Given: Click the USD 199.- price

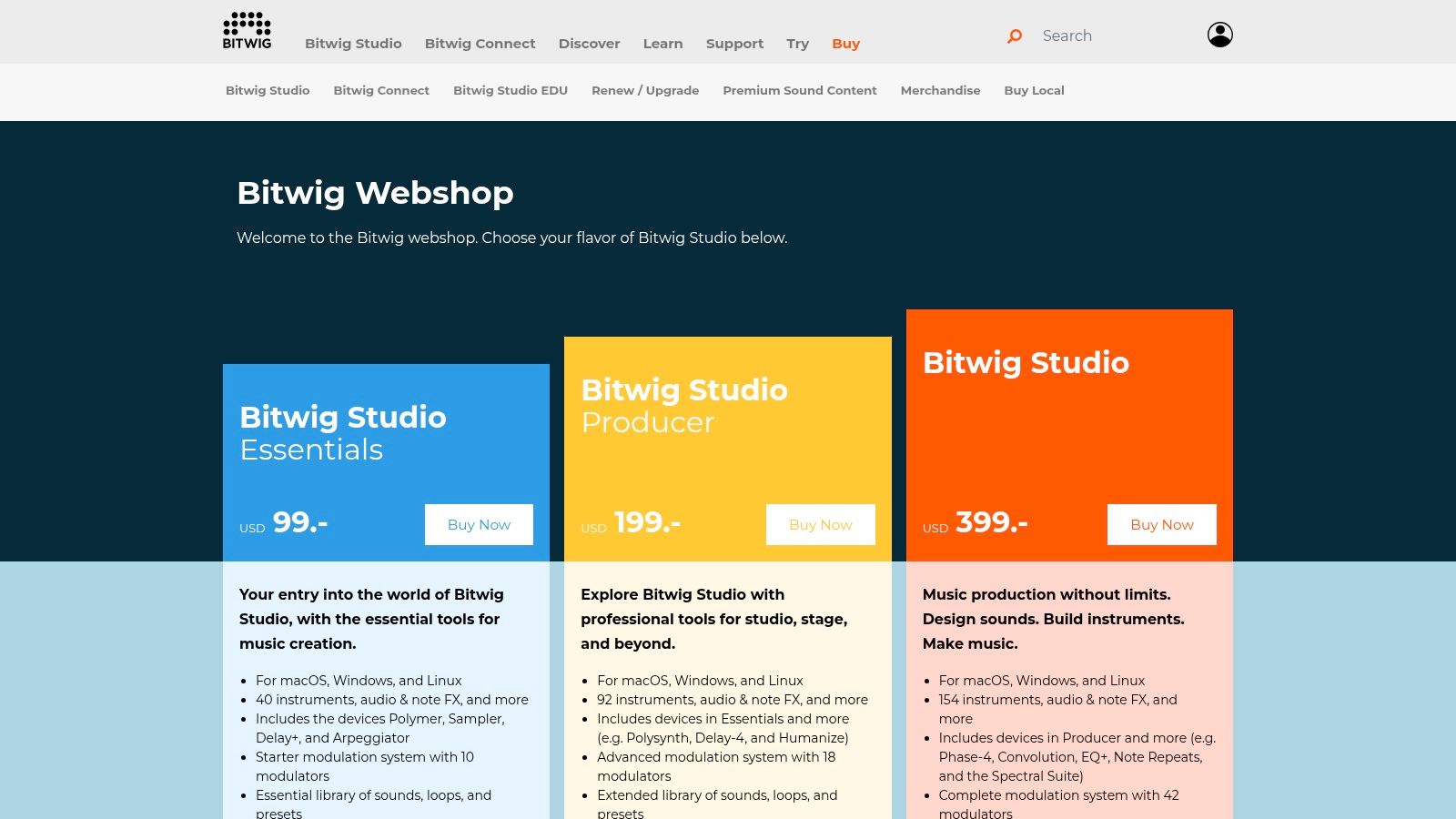Looking at the screenshot, I should tap(631, 522).
